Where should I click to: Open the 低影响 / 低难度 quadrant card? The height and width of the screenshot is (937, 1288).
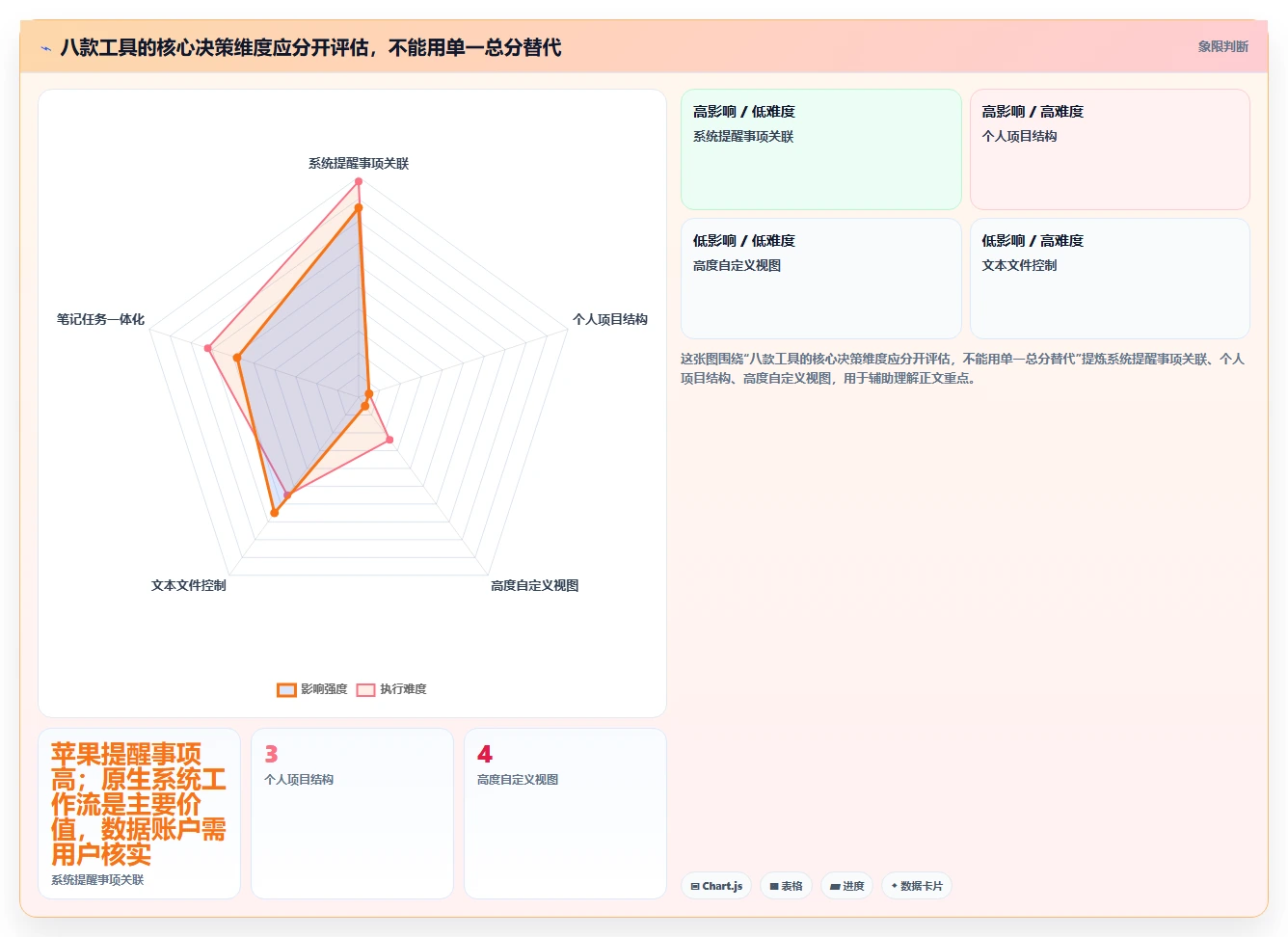point(821,279)
